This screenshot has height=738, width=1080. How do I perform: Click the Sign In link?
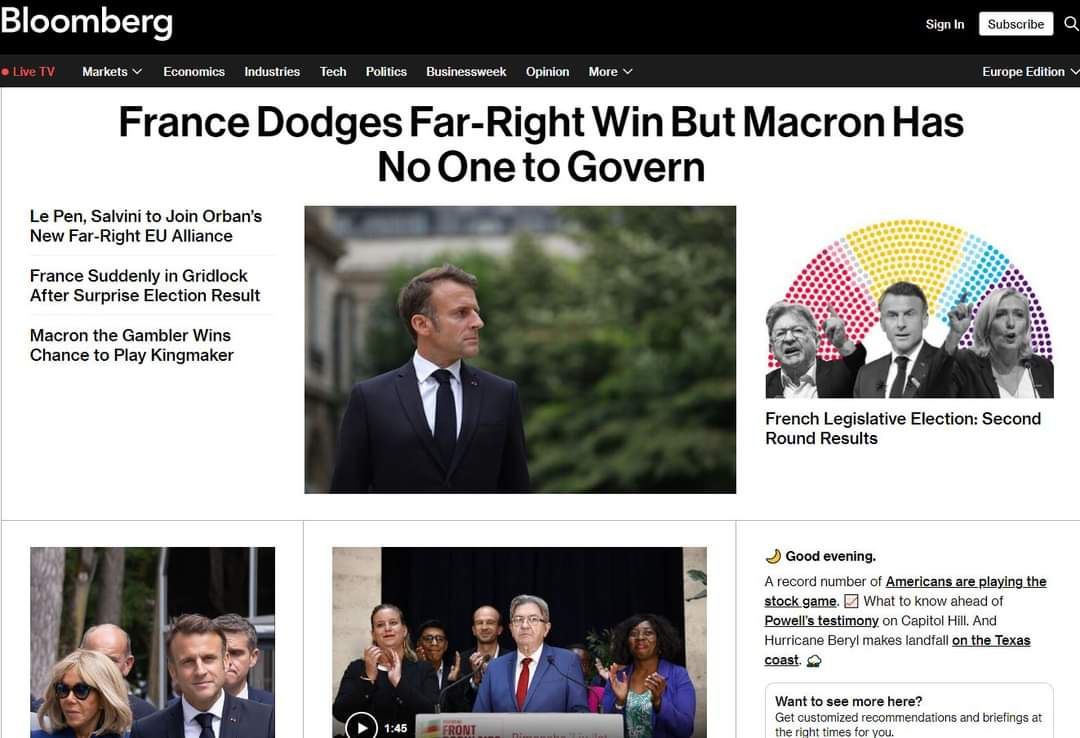[x=945, y=24]
